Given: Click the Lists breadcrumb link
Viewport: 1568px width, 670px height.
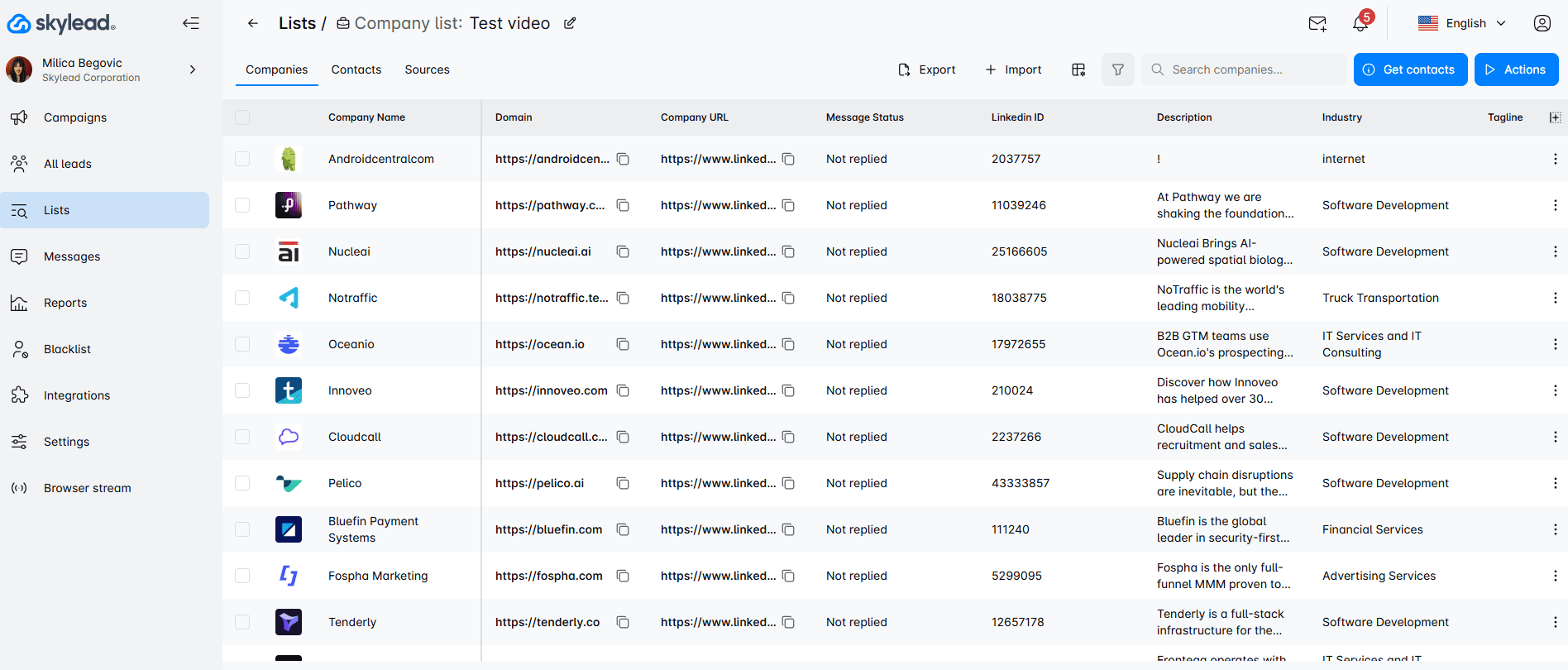Looking at the screenshot, I should (x=297, y=23).
